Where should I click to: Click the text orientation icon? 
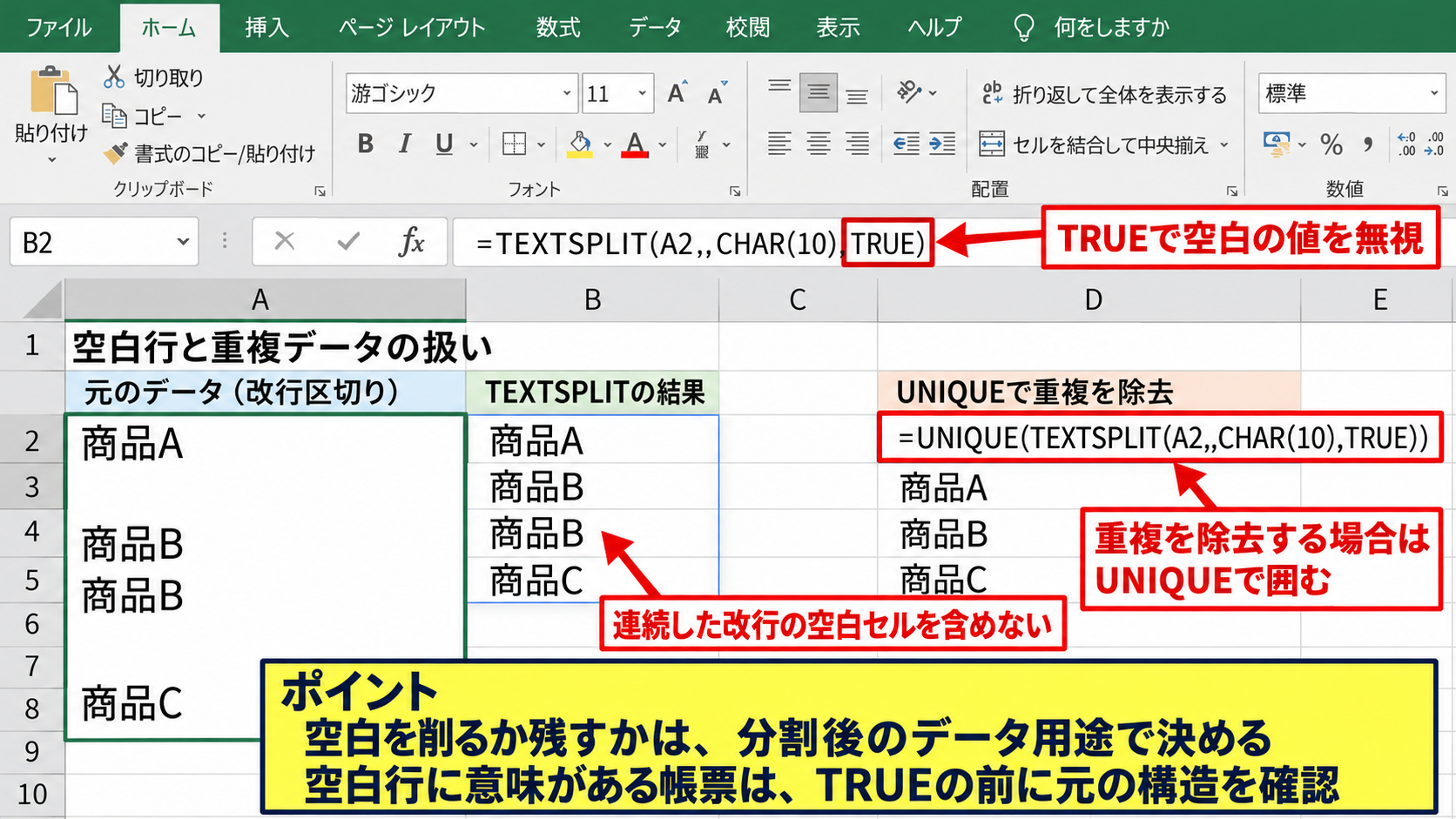(909, 91)
